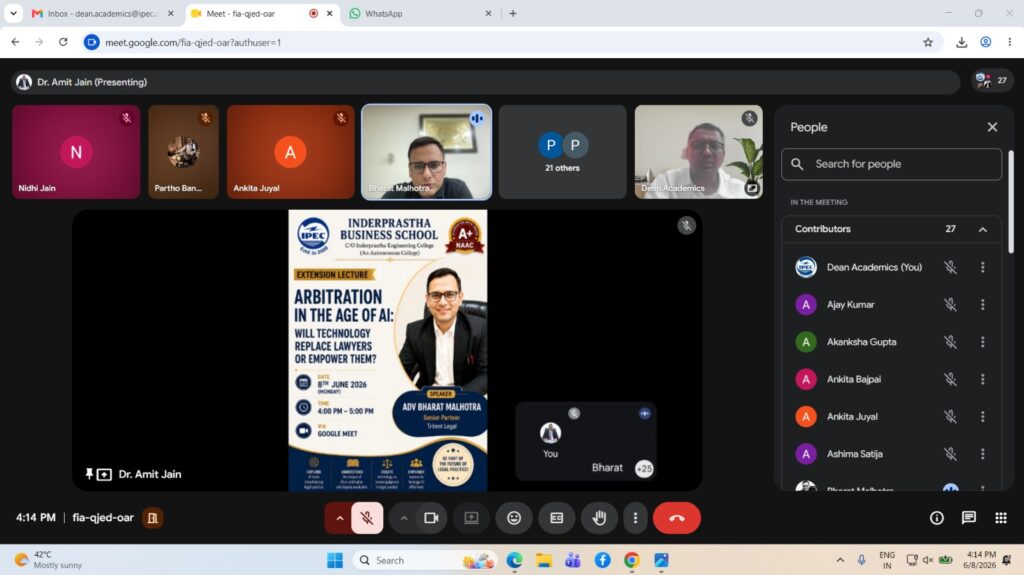Click the Search for people field

[891, 164]
